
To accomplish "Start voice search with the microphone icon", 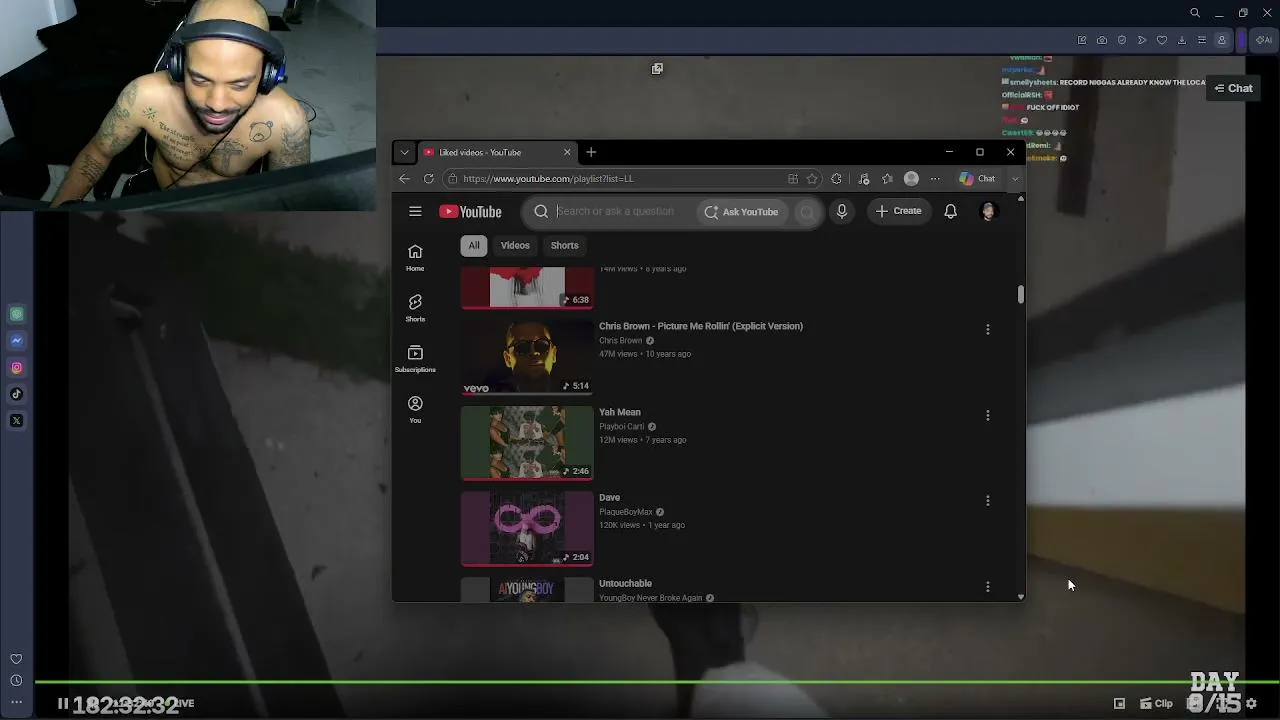I will click(842, 211).
